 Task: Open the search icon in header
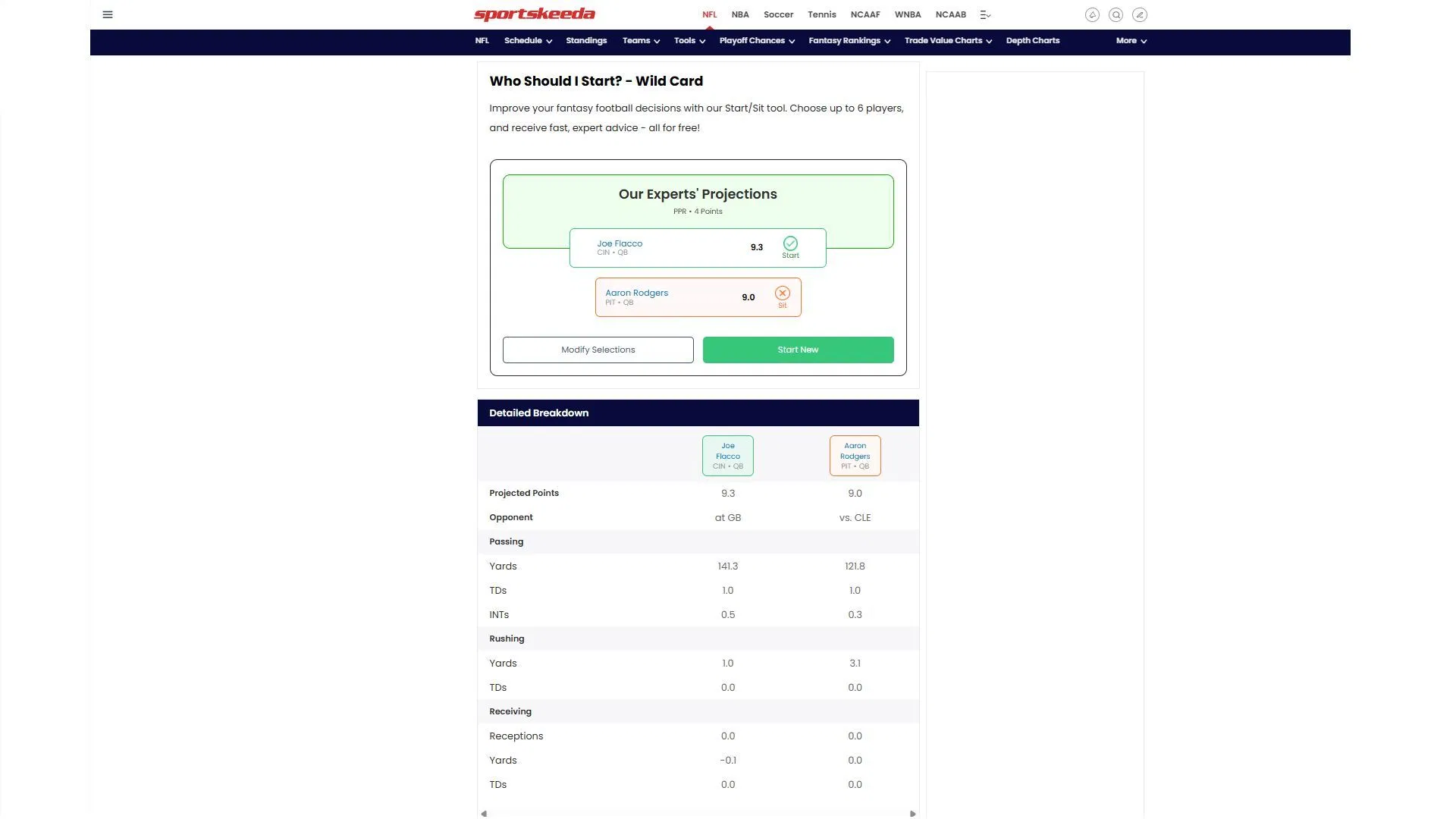(x=1116, y=14)
